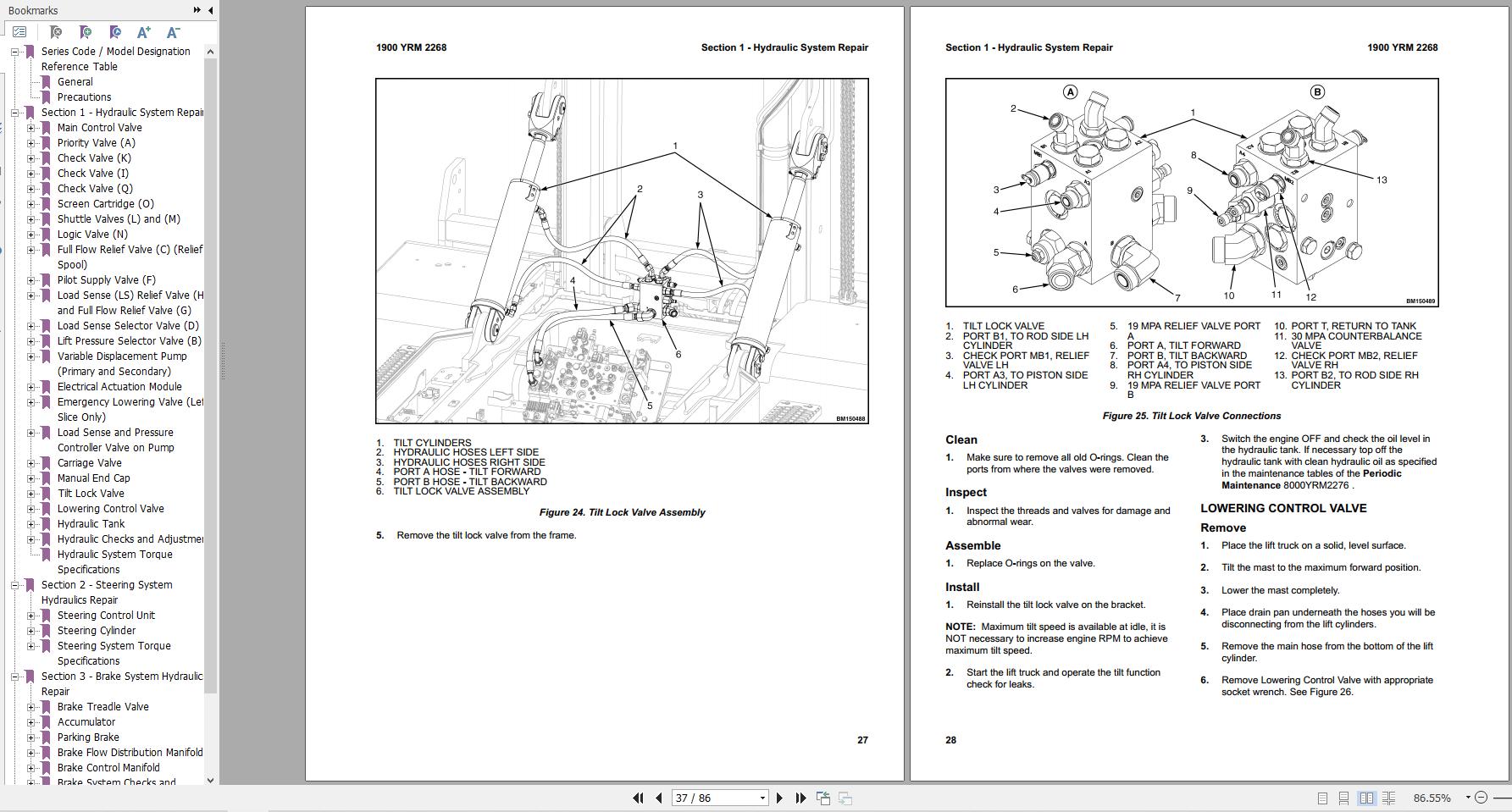Select Pilot Supply Valve (F) bookmark
1512x812 pixels.
[106, 280]
